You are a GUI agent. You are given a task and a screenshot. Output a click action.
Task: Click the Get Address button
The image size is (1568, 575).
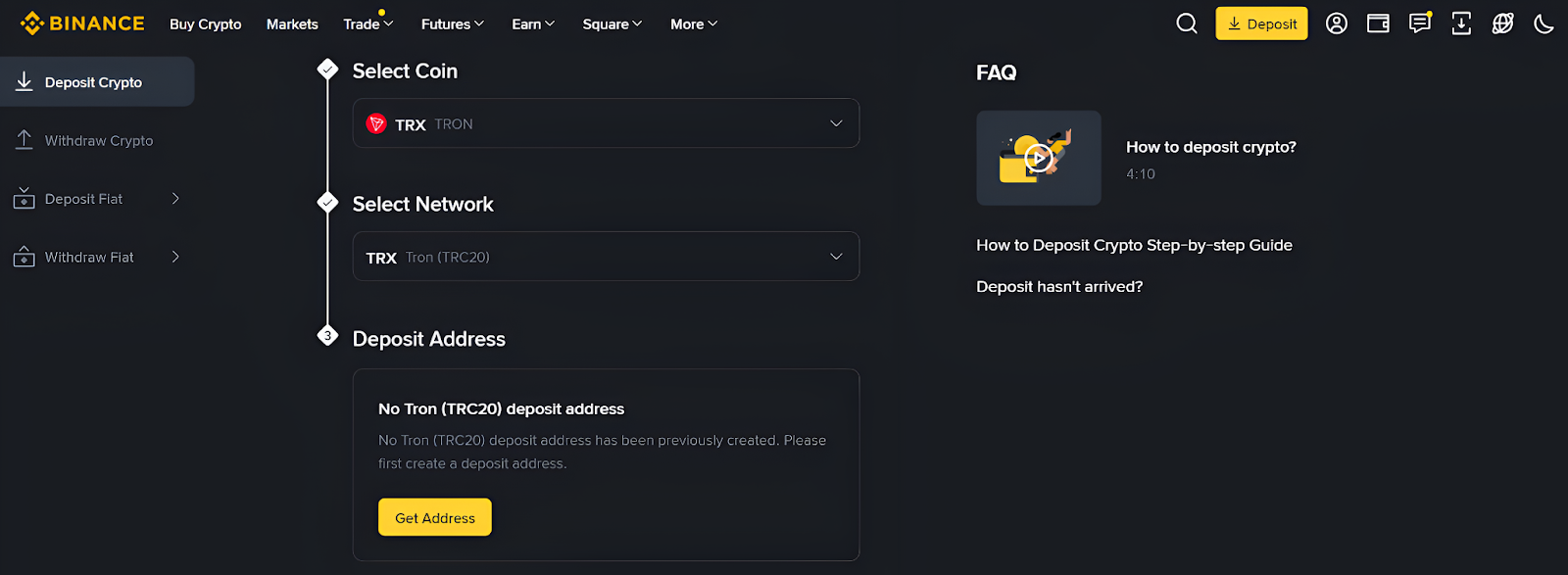434,516
